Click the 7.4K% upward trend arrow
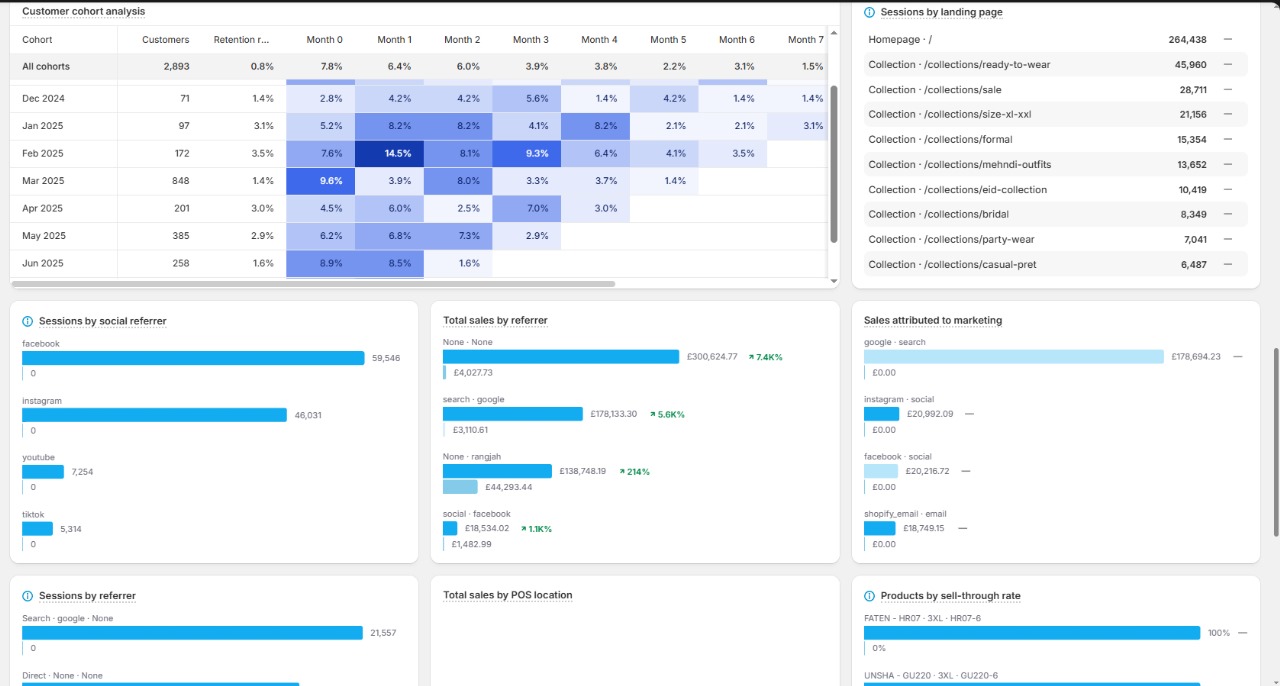 point(751,357)
